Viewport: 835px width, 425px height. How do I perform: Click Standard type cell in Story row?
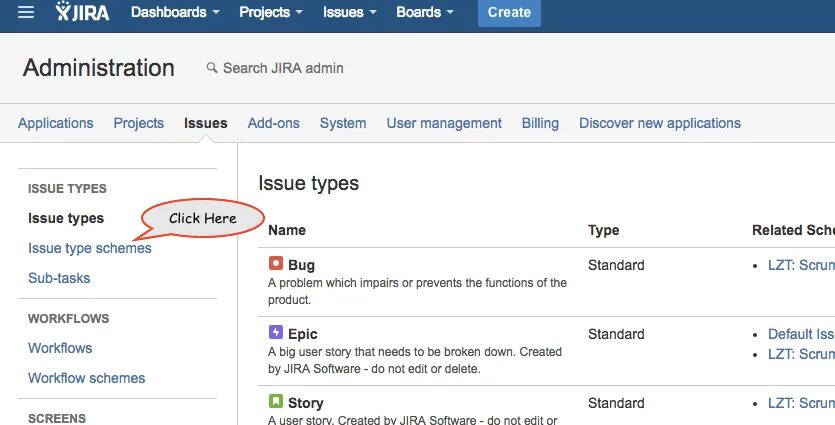tap(616, 403)
